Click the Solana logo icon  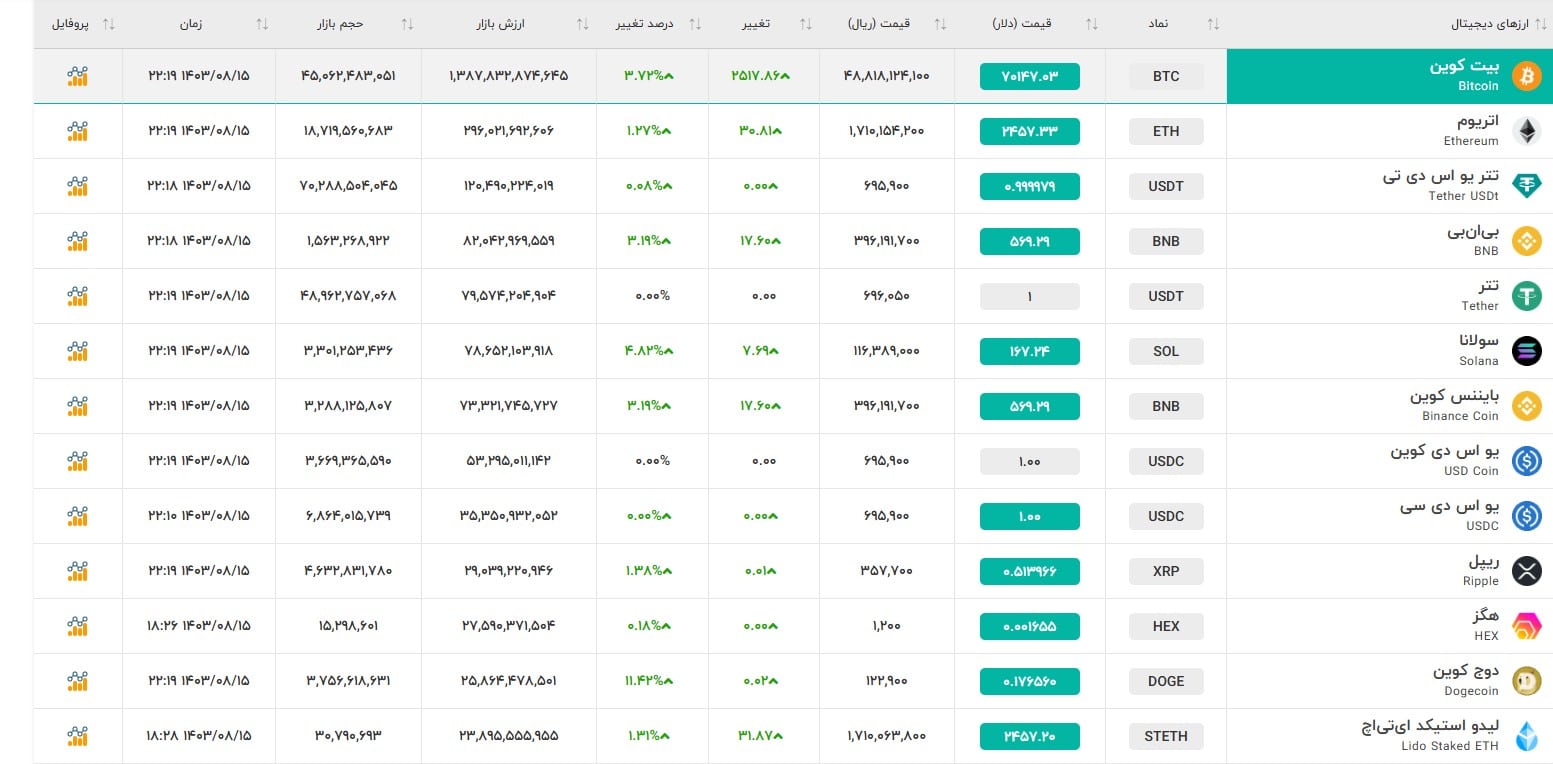(1526, 351)
